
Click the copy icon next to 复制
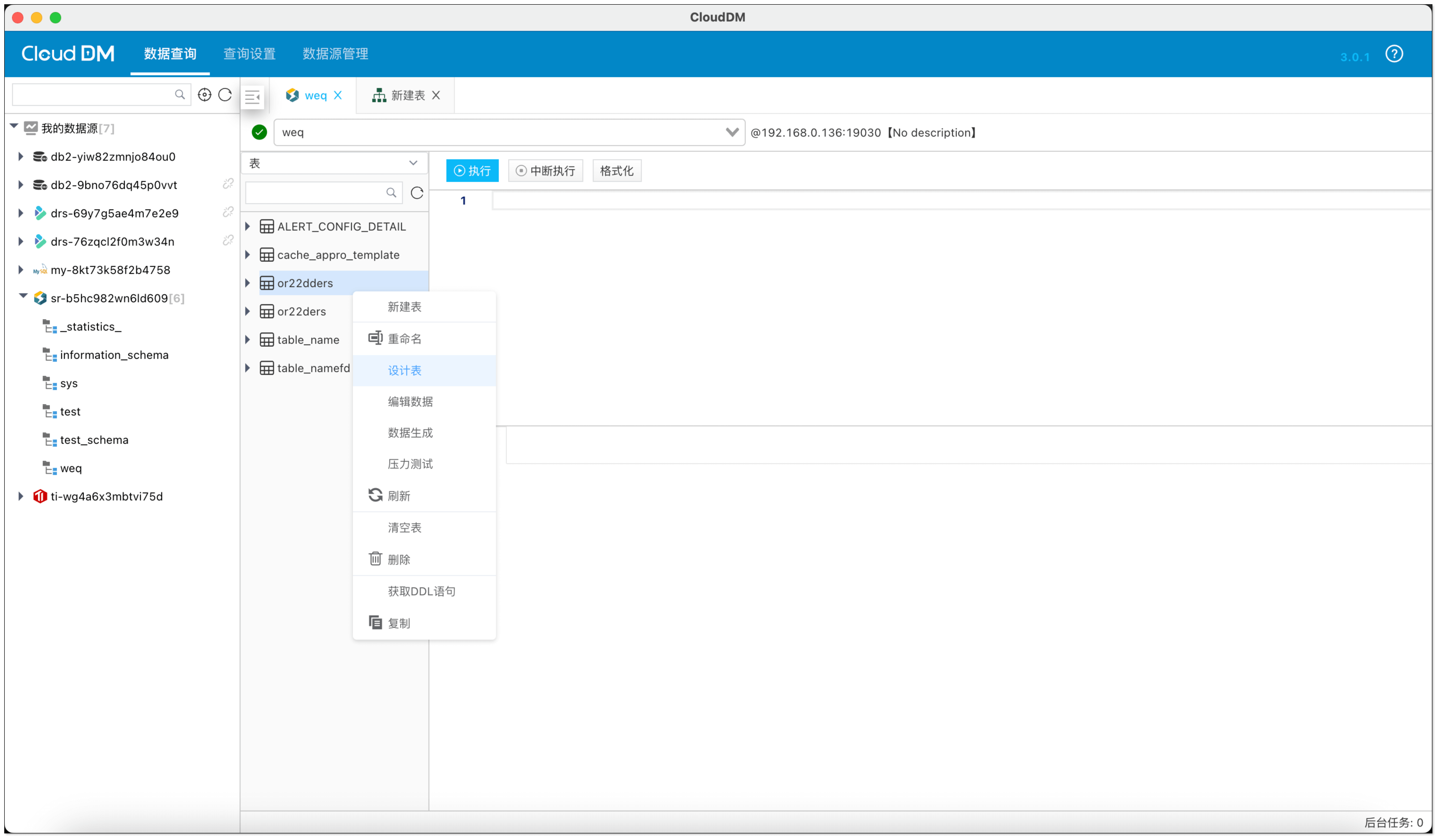click(375, 623)
